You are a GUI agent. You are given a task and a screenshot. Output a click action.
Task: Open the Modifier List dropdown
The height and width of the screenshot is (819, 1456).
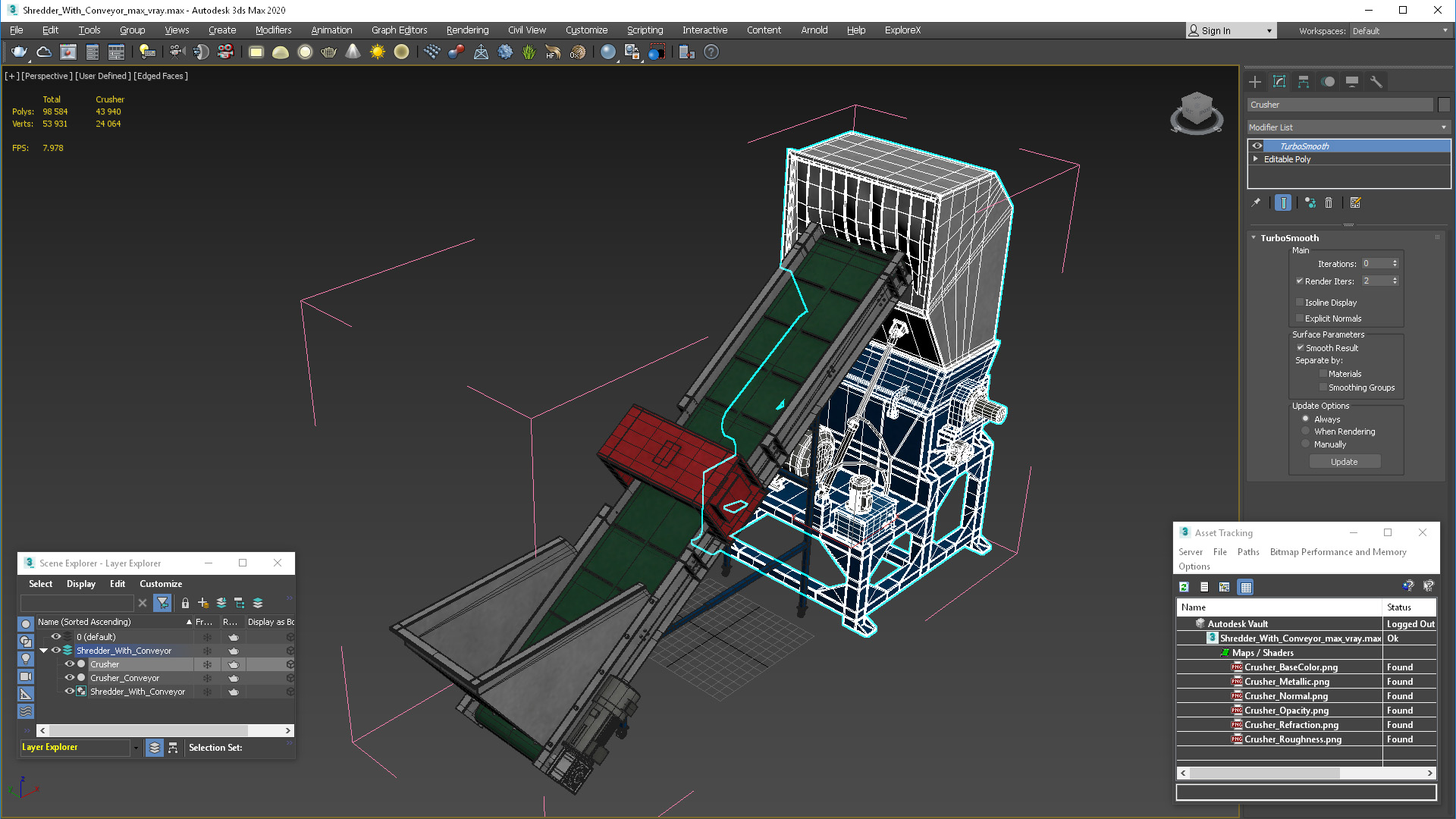(1348, 127)
